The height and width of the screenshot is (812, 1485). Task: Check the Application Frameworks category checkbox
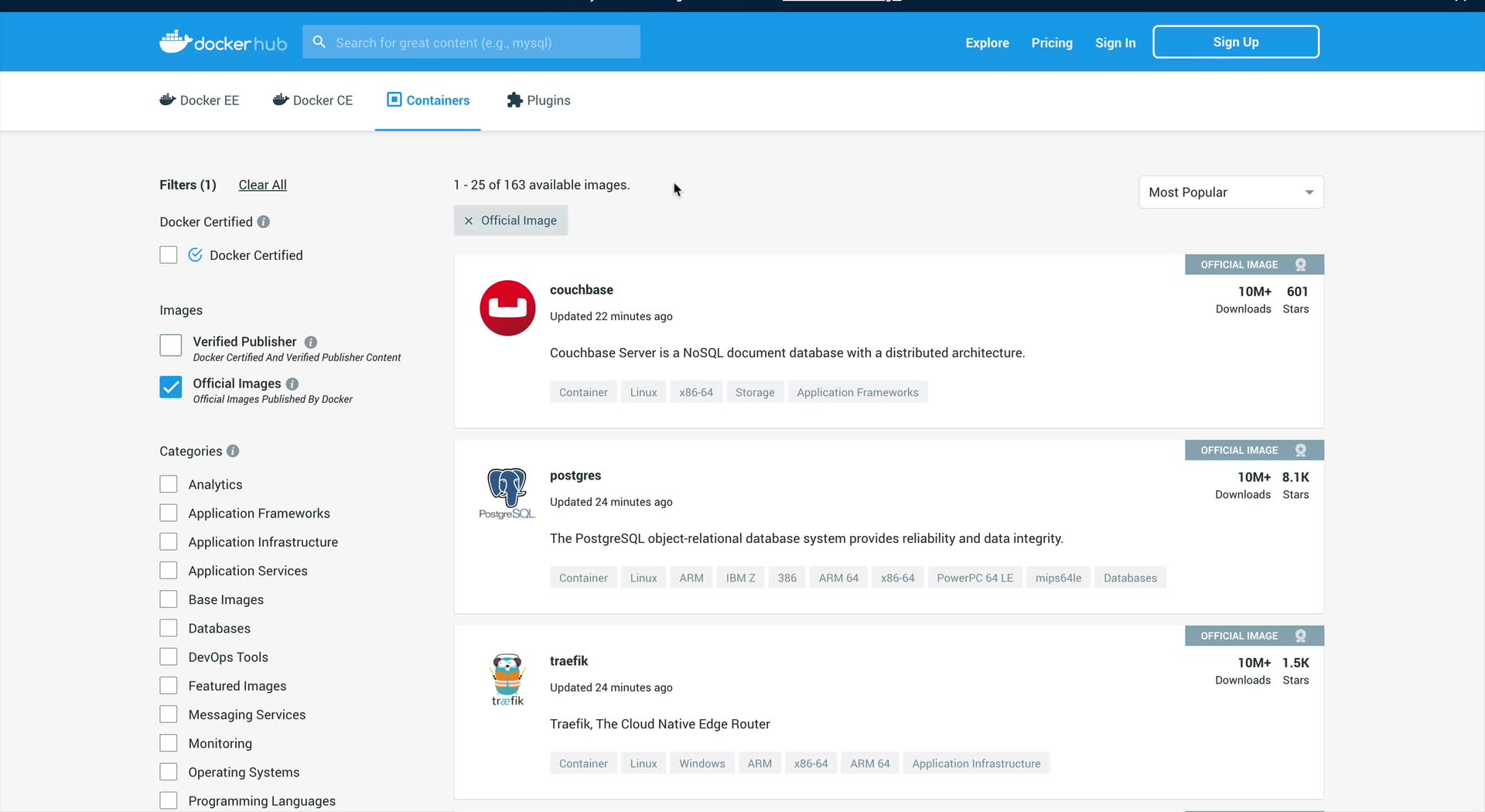pos(169,513)
